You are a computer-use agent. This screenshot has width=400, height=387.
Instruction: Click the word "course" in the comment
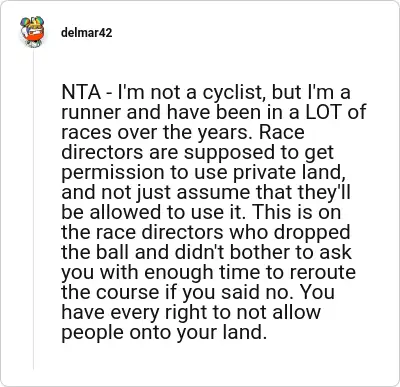click(x=128, y=293)
